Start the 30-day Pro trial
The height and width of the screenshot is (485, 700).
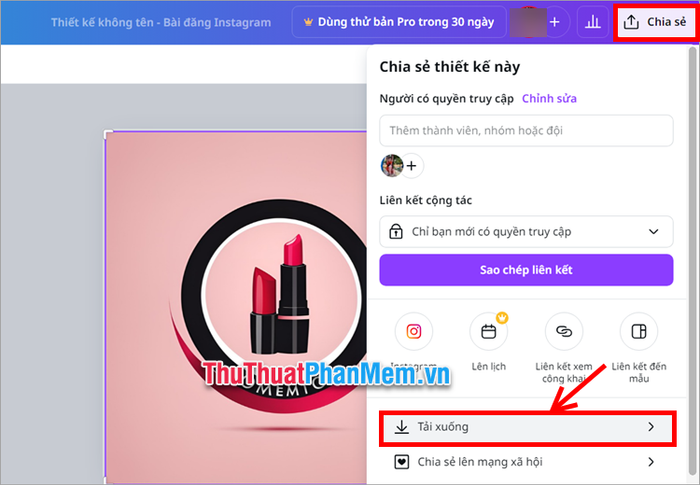(x=399, y=22)
